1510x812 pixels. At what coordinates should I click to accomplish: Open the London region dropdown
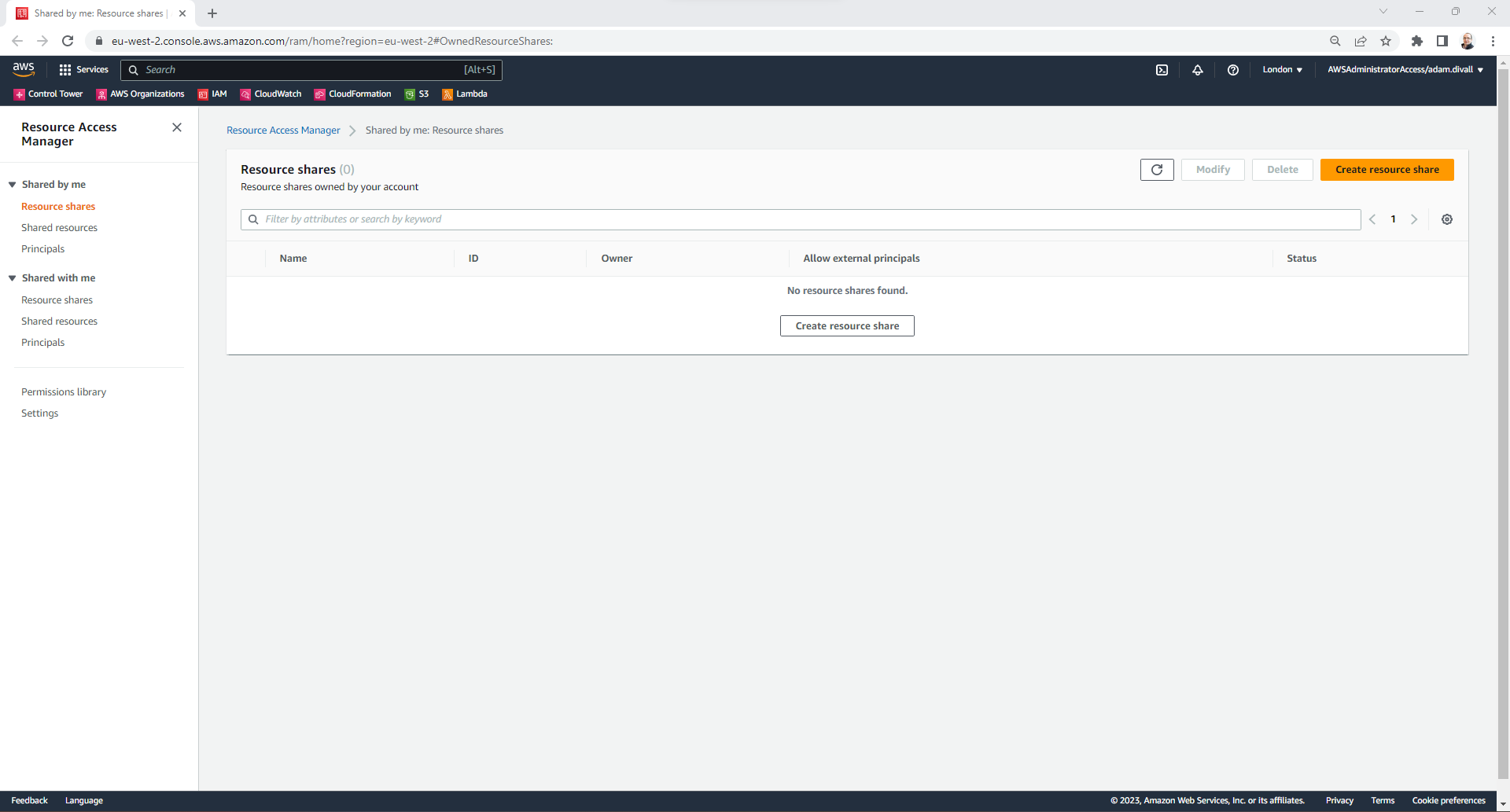(1282, 70)
